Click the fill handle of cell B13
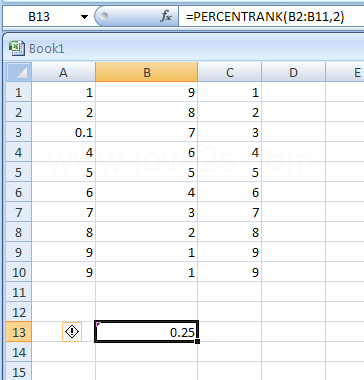The width and height of the screenshot is (364, 380). [x=197, y=341]
